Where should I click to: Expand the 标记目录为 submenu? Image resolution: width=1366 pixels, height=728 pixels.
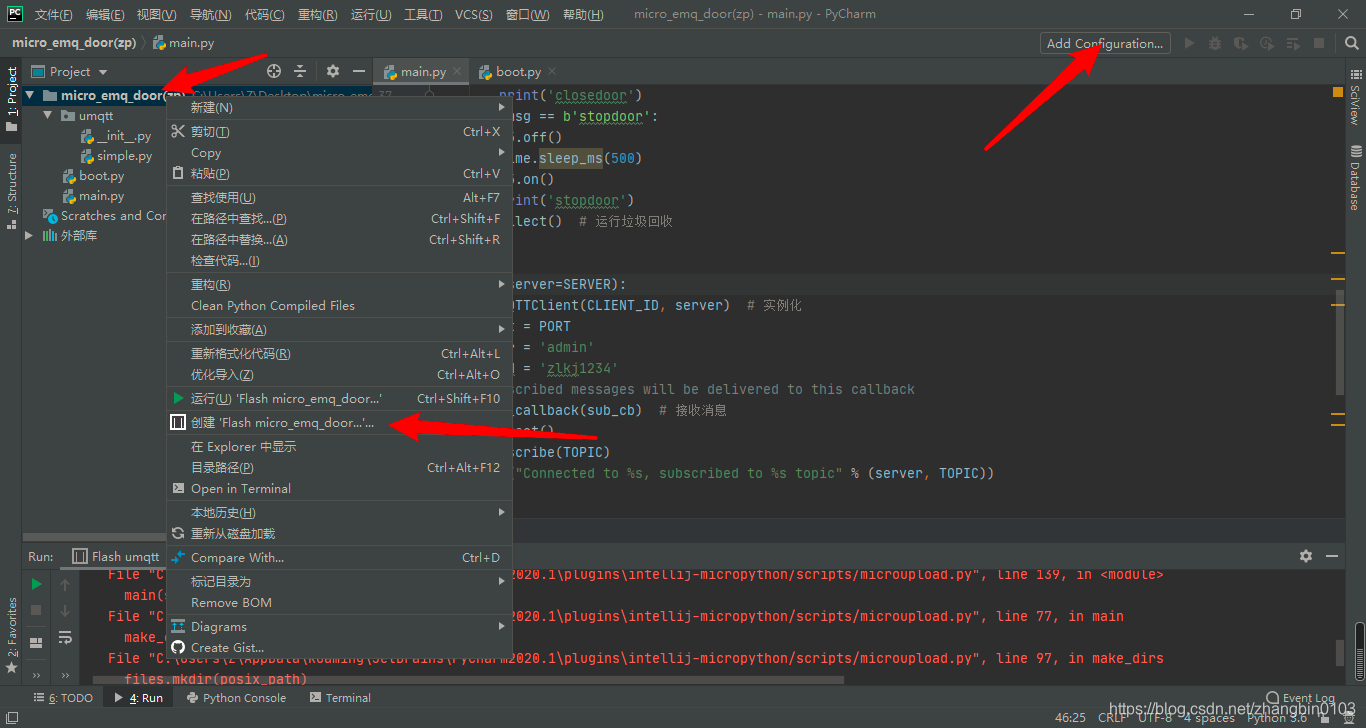339,582
